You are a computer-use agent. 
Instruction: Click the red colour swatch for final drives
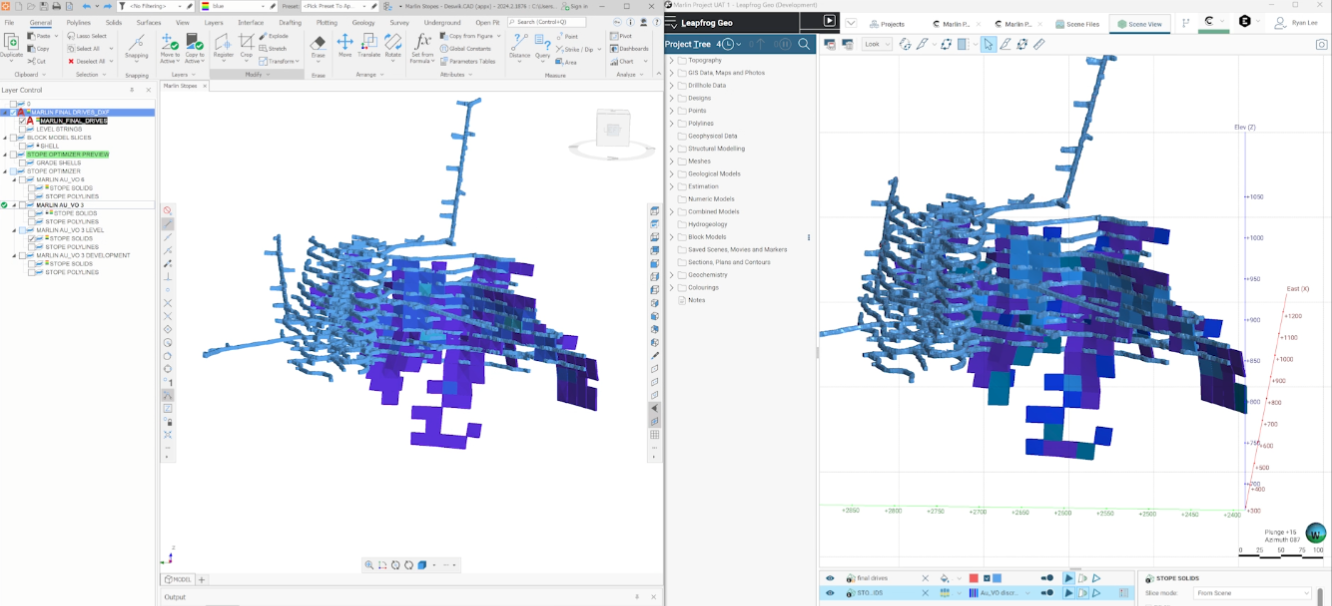[973, 578]
